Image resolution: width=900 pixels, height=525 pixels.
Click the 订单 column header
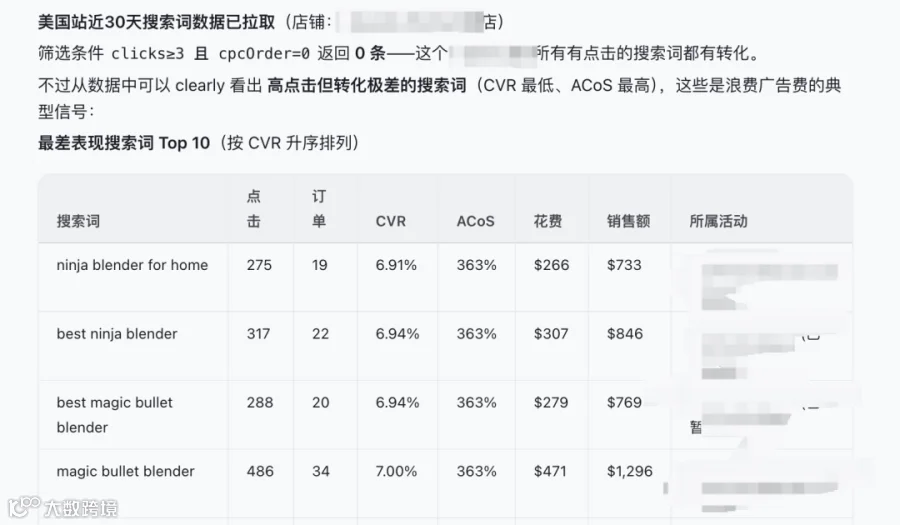[319, 209]
